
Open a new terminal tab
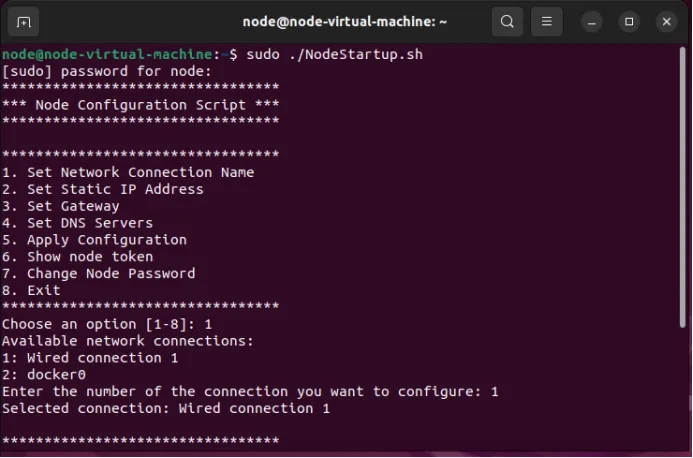[x=23, y=22]
